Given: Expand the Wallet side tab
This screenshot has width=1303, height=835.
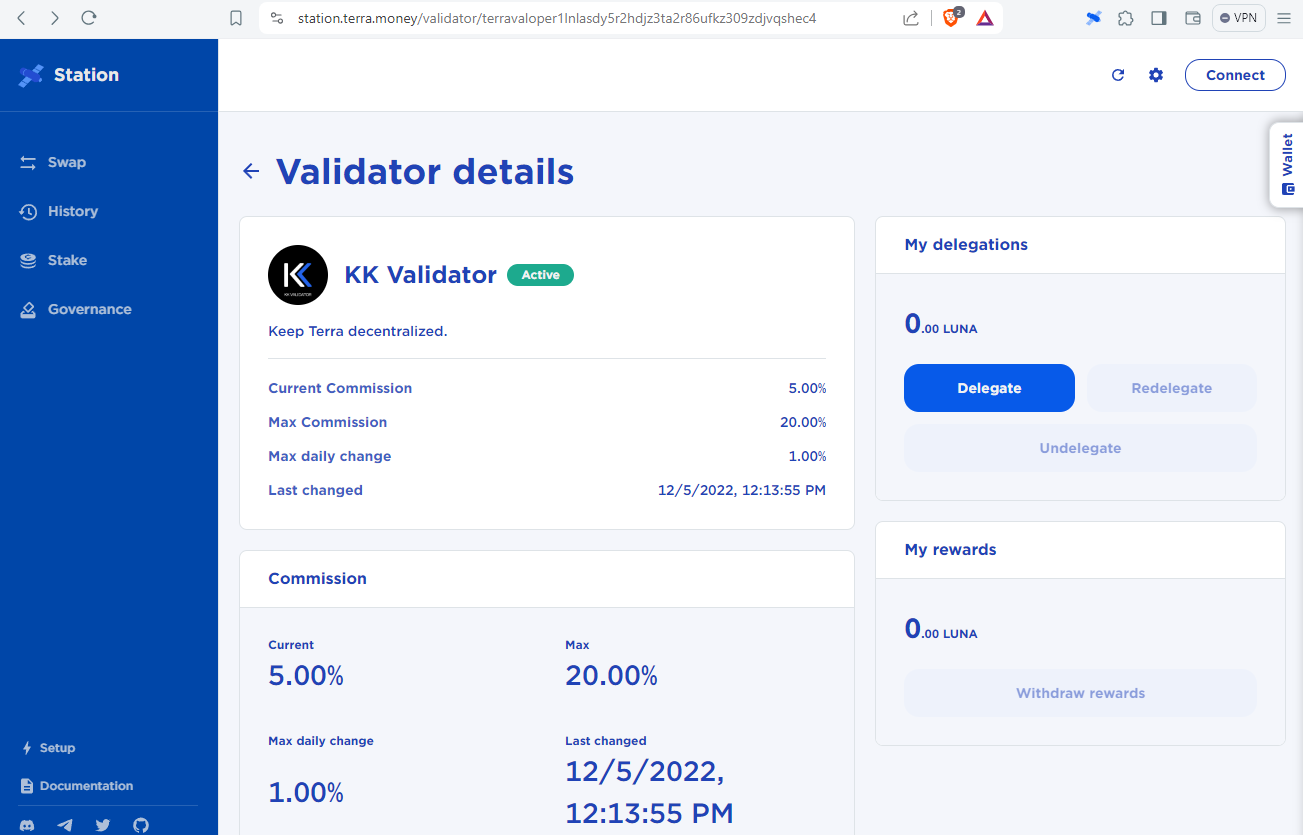Looking at the screenshot, I should (x=1287, y=165).
